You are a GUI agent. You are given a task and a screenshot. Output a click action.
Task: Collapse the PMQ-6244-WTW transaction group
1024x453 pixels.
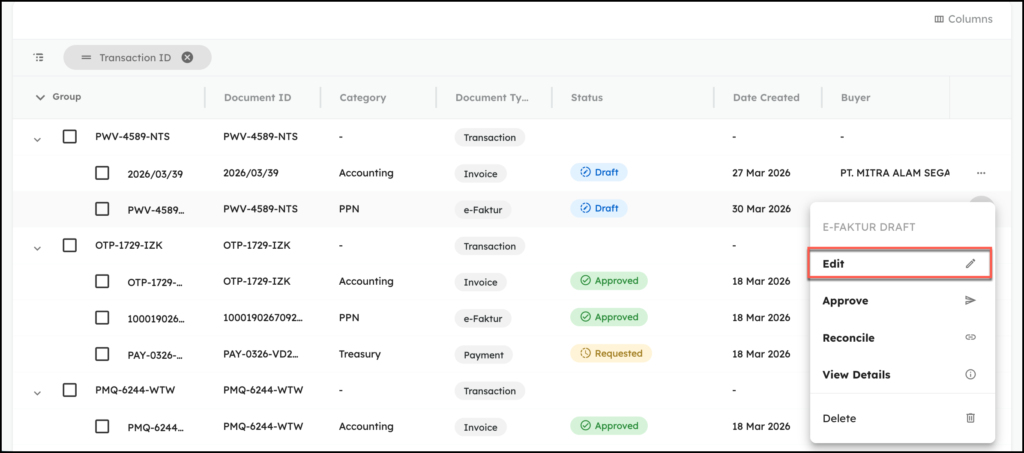(x=38, y=393)
